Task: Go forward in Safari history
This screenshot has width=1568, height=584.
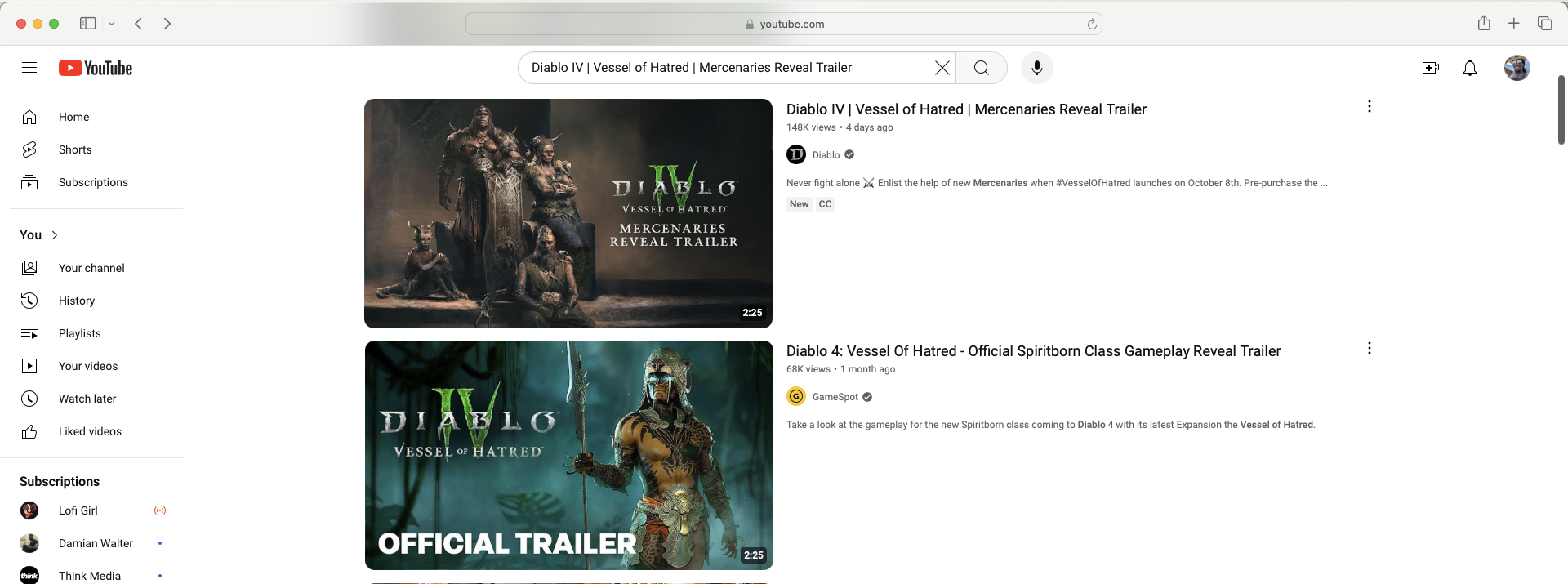Action: 167,24
